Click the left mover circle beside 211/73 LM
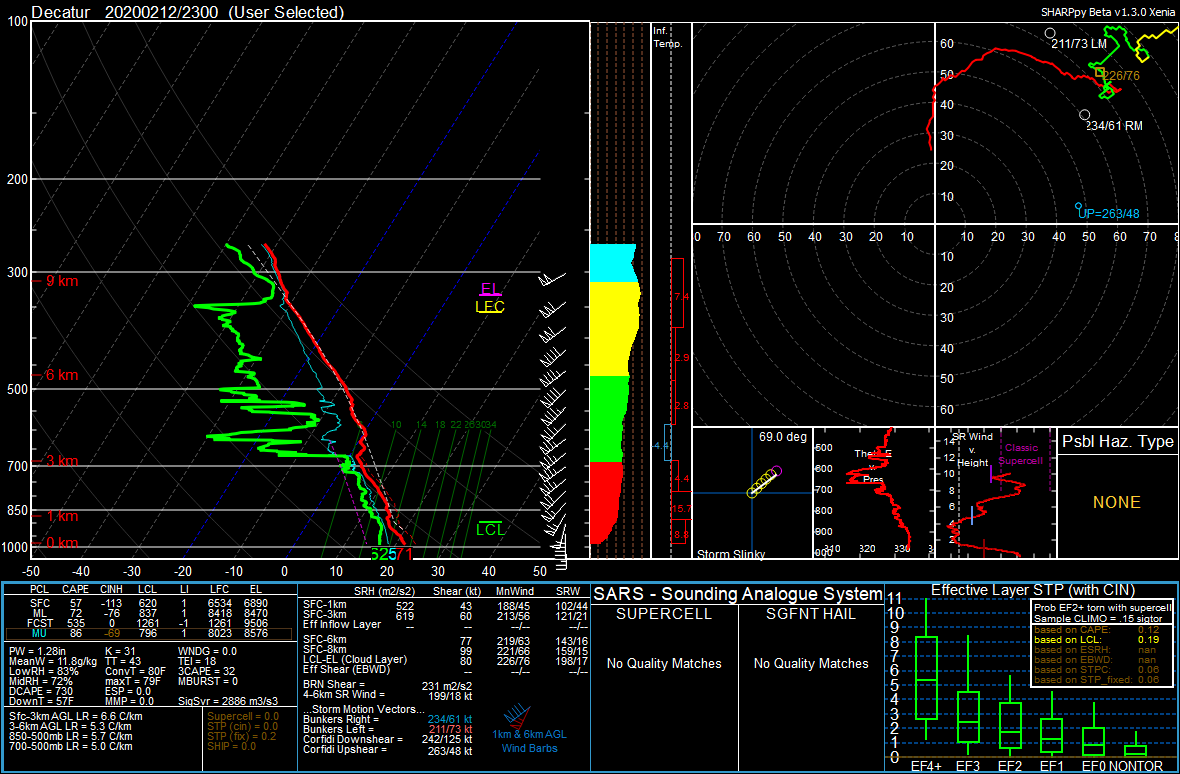Image resolution: width=1180 pixels, height=774 pixels. point(1051,33)
